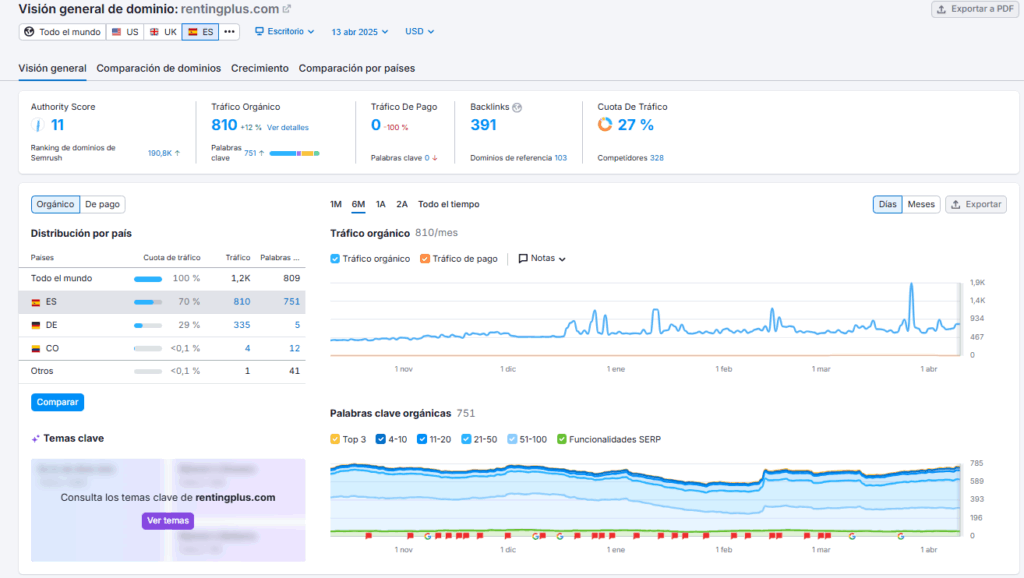Open the Escritorio device dropdown
The image size is (1024, 578).
(284, 32)
